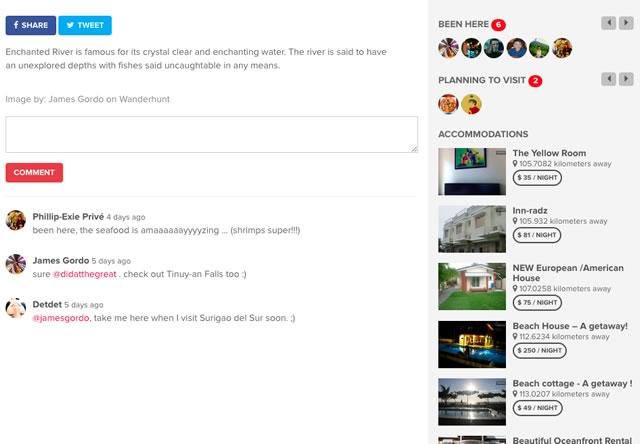The image size is (640, 444).
Task: Click inside the comment text area
Action: point(211,135)
